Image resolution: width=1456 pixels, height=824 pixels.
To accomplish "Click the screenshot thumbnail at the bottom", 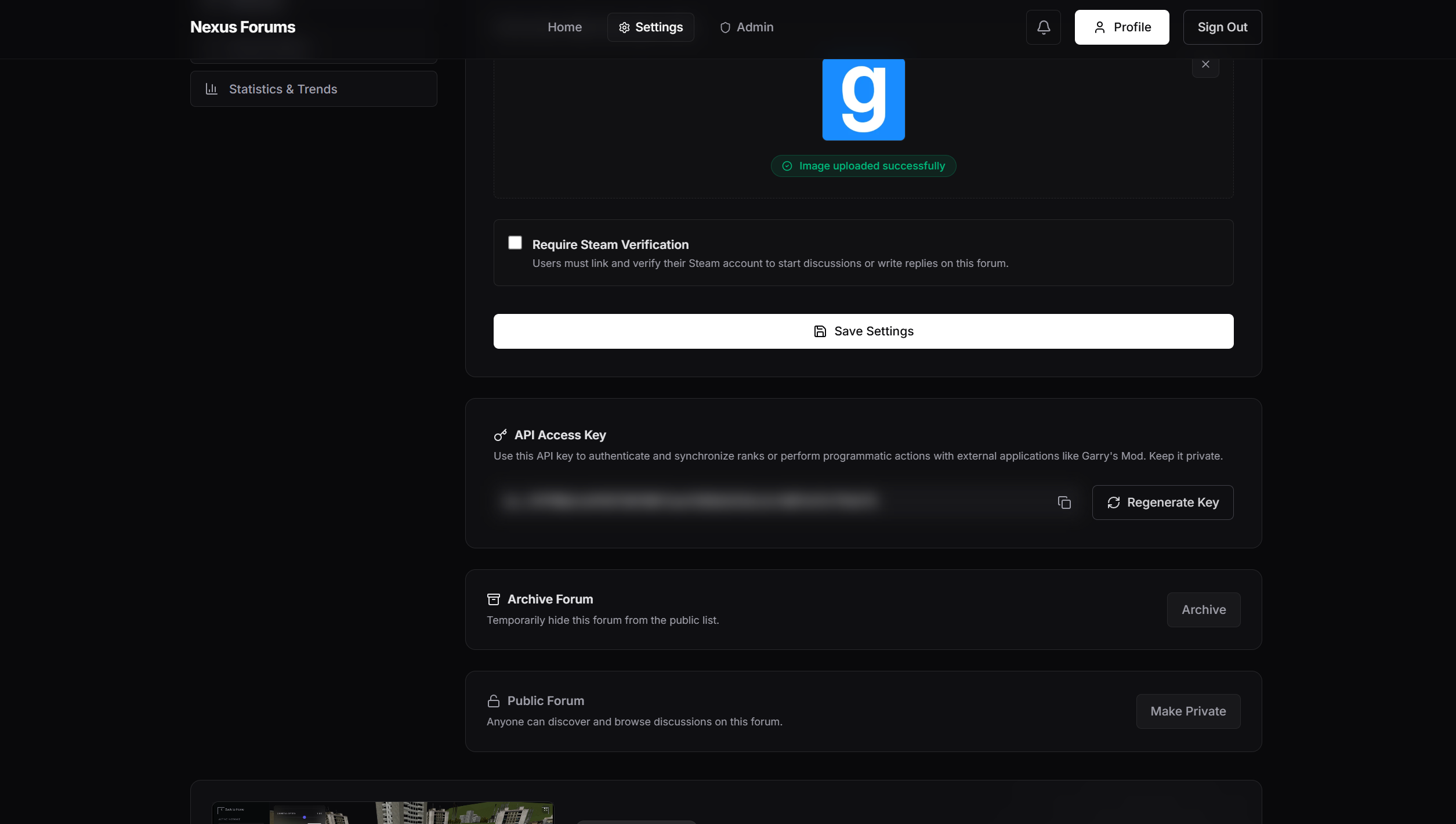I will point(383,812).
